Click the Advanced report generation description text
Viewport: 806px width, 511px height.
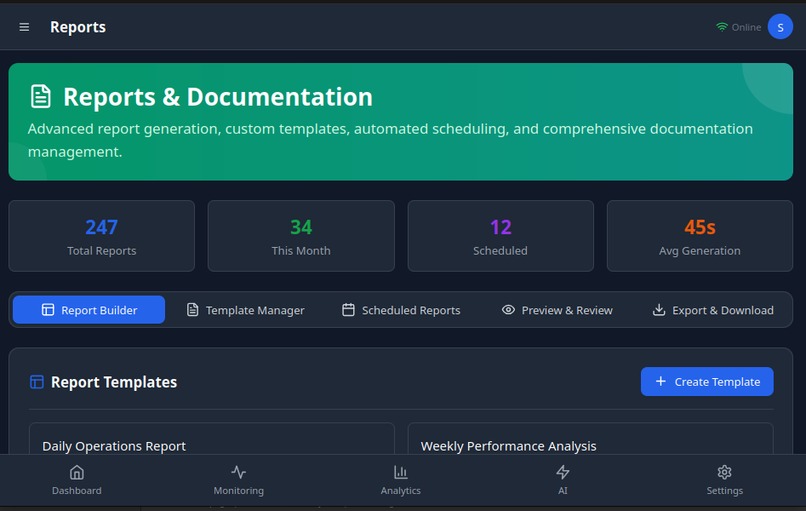tap(390, 140)
